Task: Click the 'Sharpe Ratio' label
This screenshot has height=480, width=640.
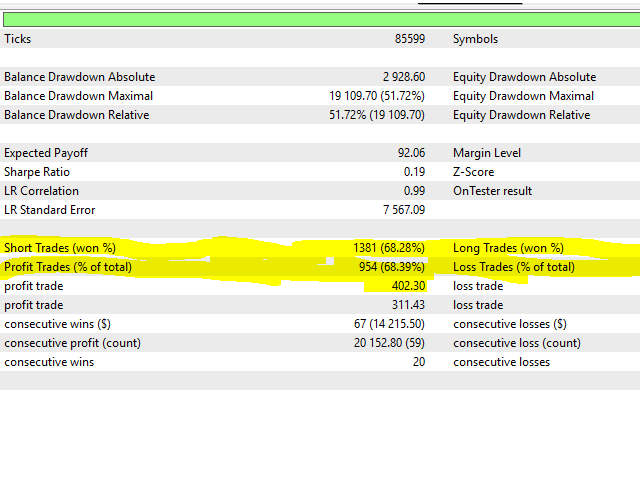Action: pos(37,172)
